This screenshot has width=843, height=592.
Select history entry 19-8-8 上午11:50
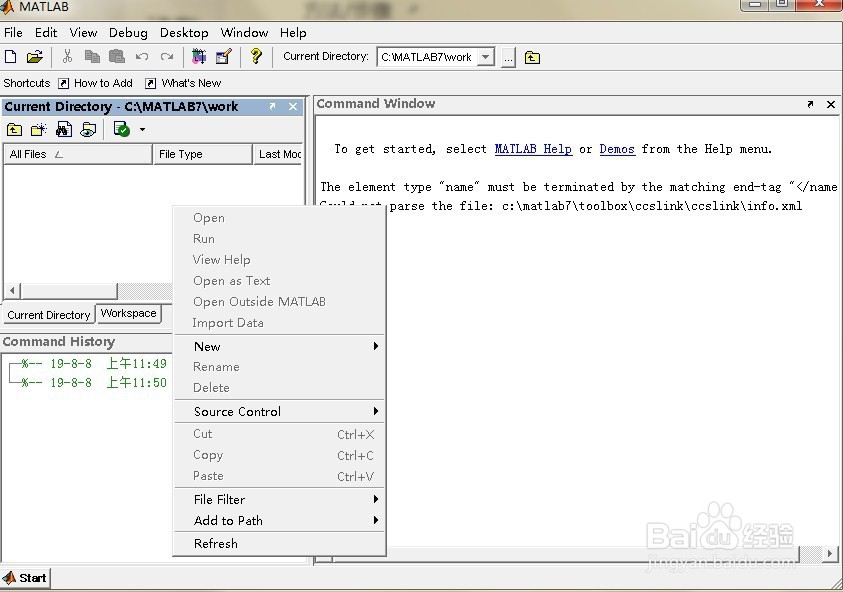94,382
